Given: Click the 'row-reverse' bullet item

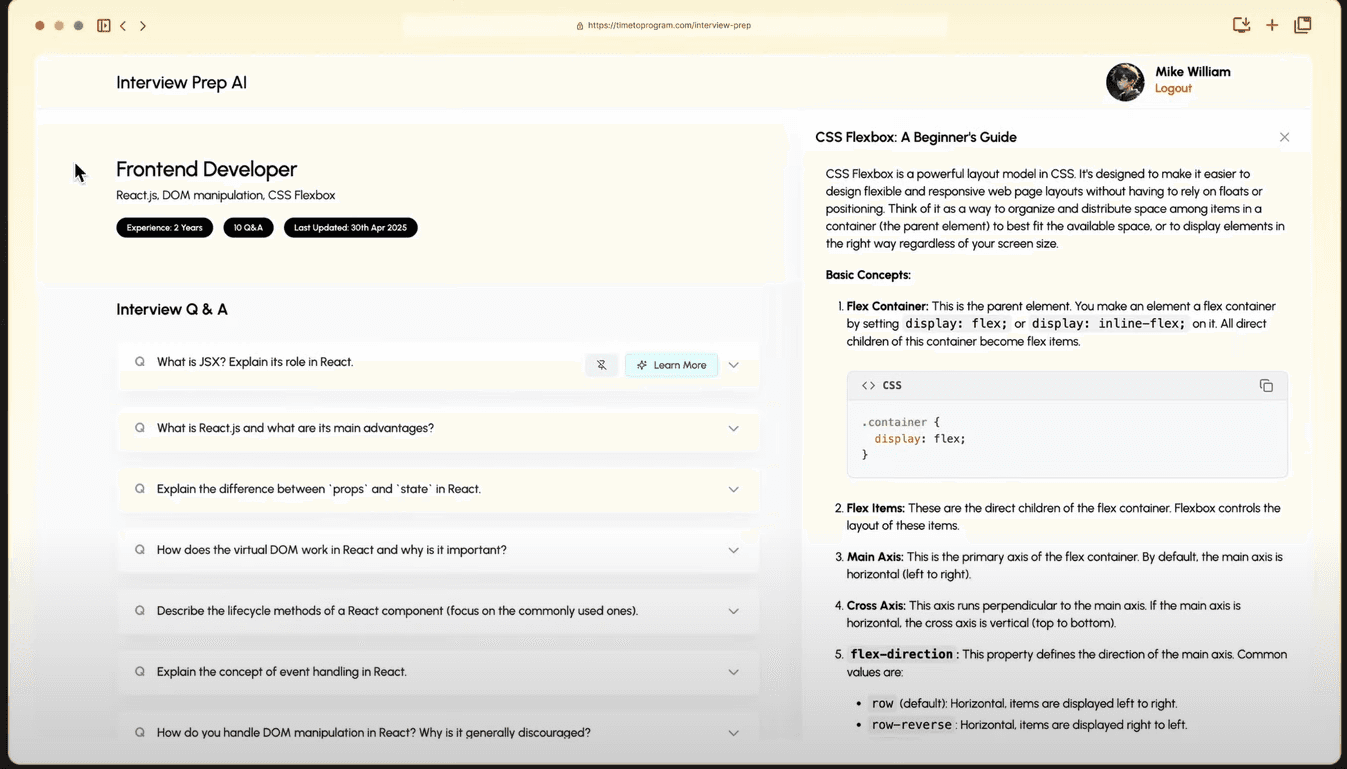Looking at the screenshot, I should 1029,725.
